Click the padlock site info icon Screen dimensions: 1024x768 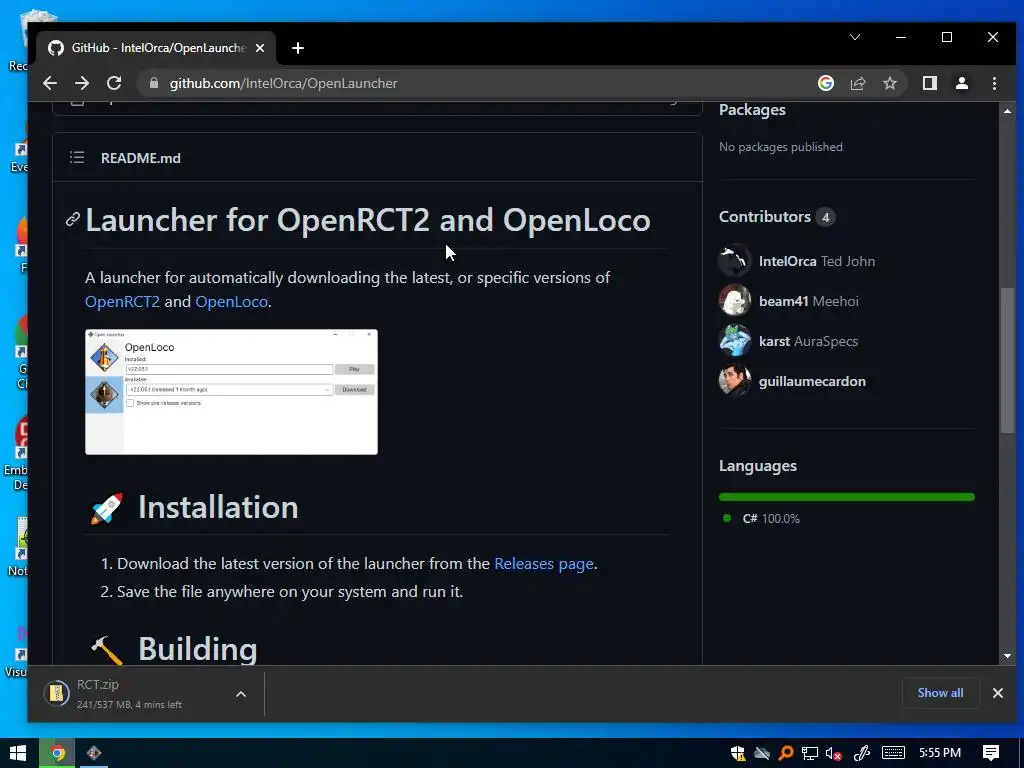[154, 83]
